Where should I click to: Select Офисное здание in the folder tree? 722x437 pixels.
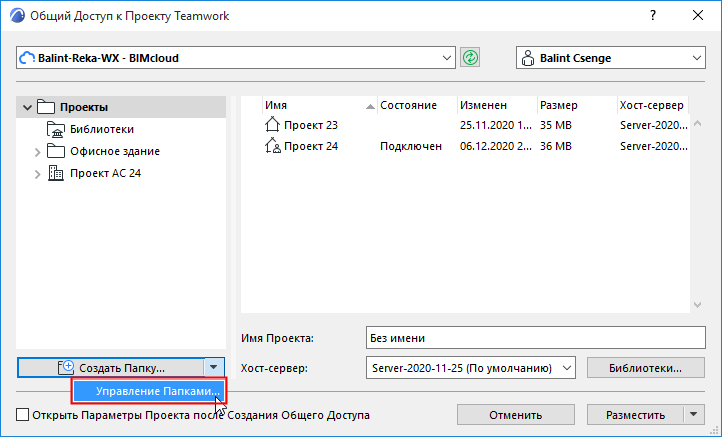click(x=115, y=151)
